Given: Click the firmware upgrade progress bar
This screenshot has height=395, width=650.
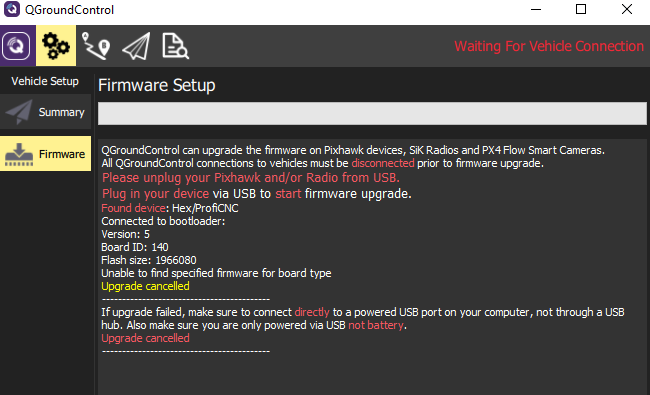Looking at the screenshot, I should coord(372,114).
